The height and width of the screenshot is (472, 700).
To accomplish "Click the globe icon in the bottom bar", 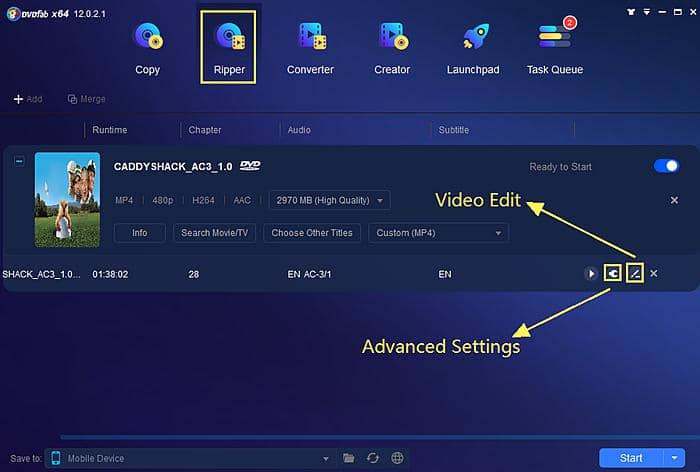I will click(x=397, y=458).
